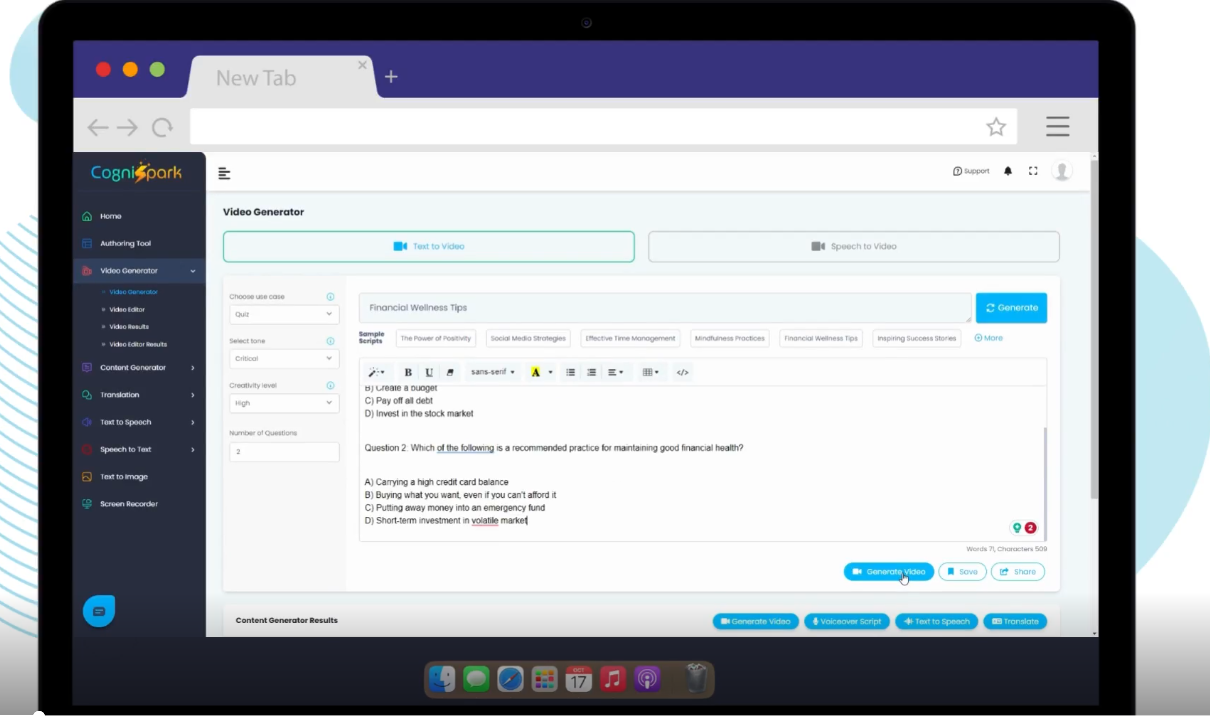Open the blue chat bubble widget

pos(99,610)
